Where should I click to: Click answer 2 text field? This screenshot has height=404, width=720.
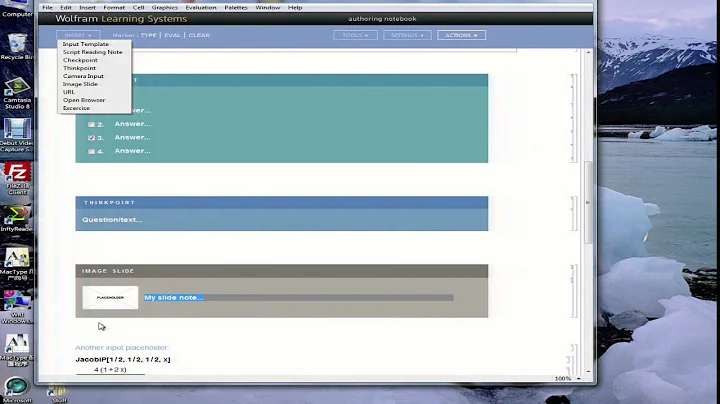[133, 124]
